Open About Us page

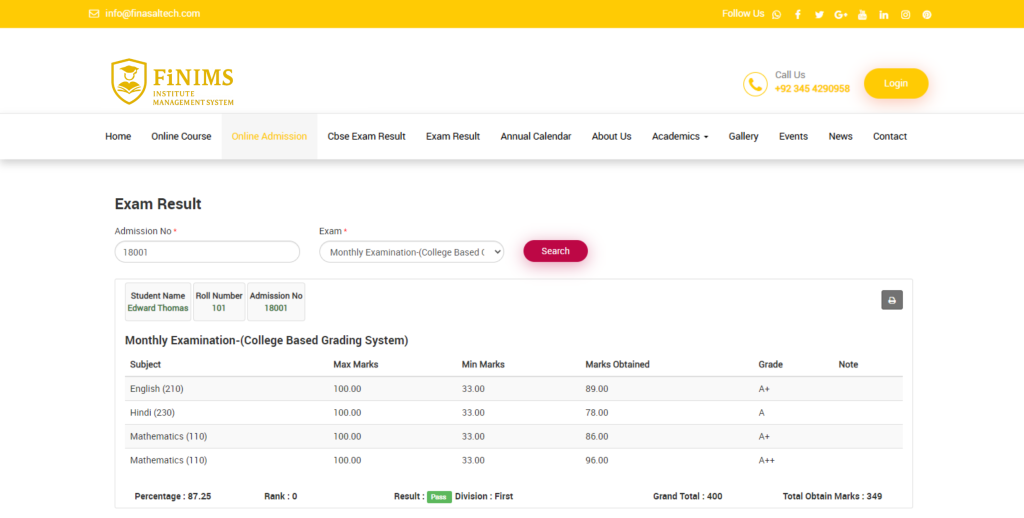[x=611, y=137]
